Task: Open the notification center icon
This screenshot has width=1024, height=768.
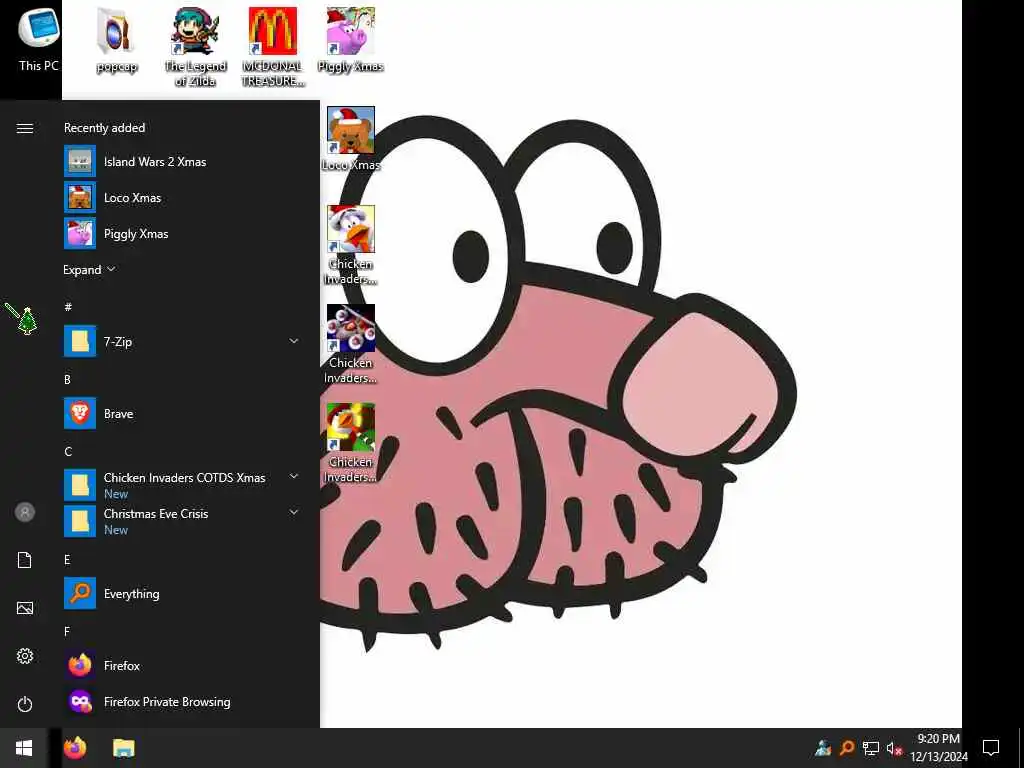Action: click(x=991, y=748)
